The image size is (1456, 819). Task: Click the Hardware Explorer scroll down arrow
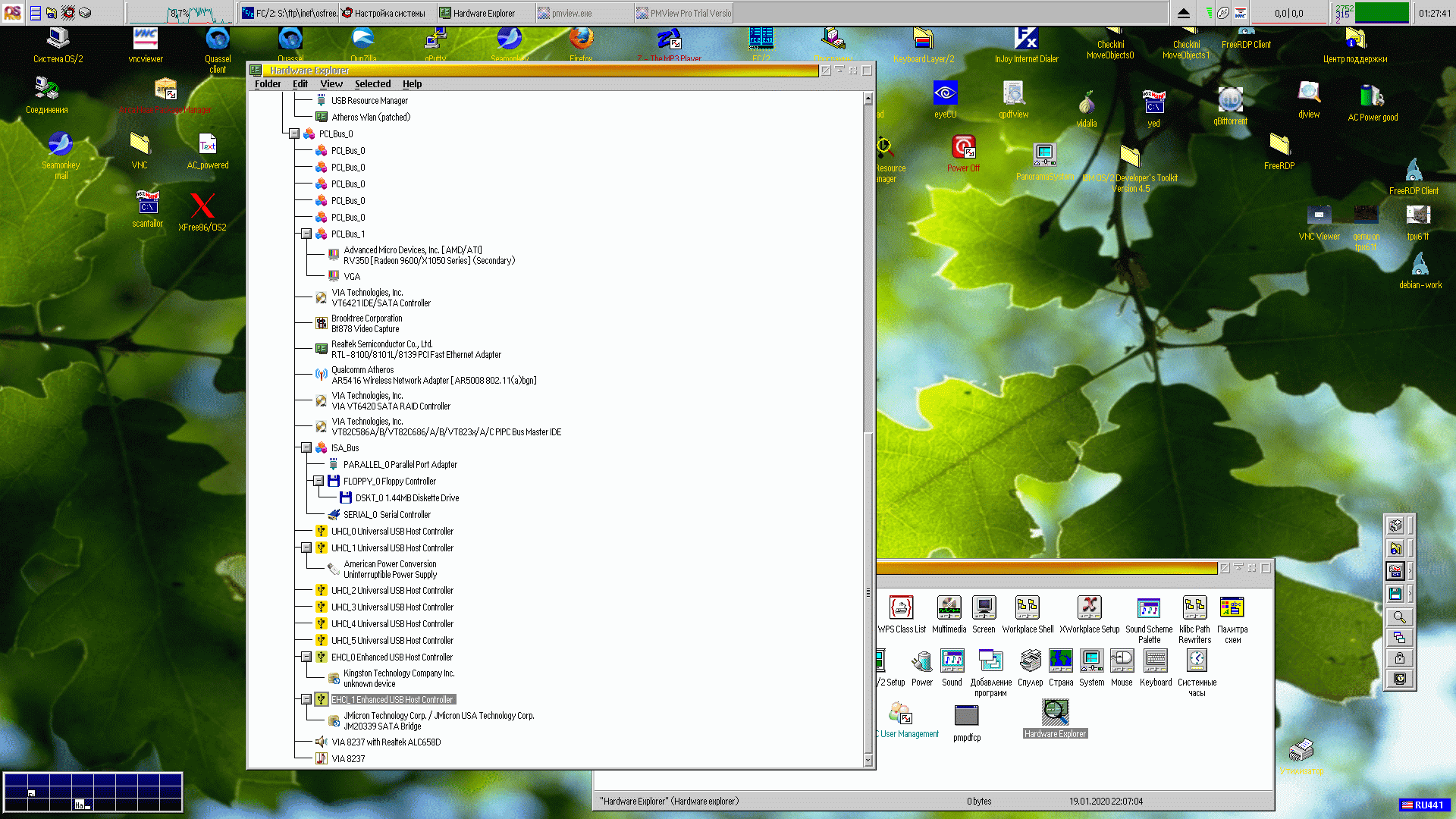(868, 761)
